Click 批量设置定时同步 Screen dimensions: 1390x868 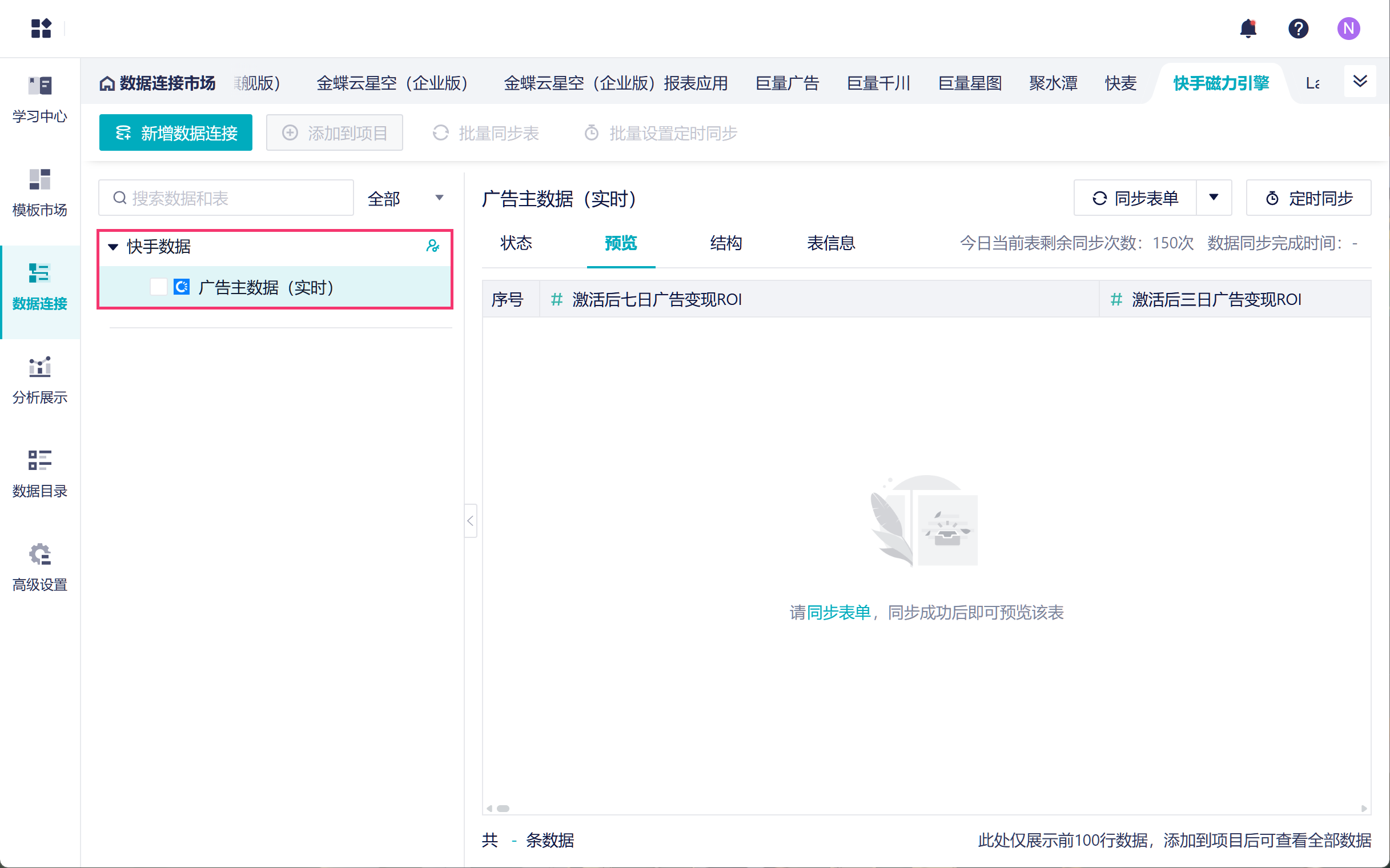[x=661, y=132]
